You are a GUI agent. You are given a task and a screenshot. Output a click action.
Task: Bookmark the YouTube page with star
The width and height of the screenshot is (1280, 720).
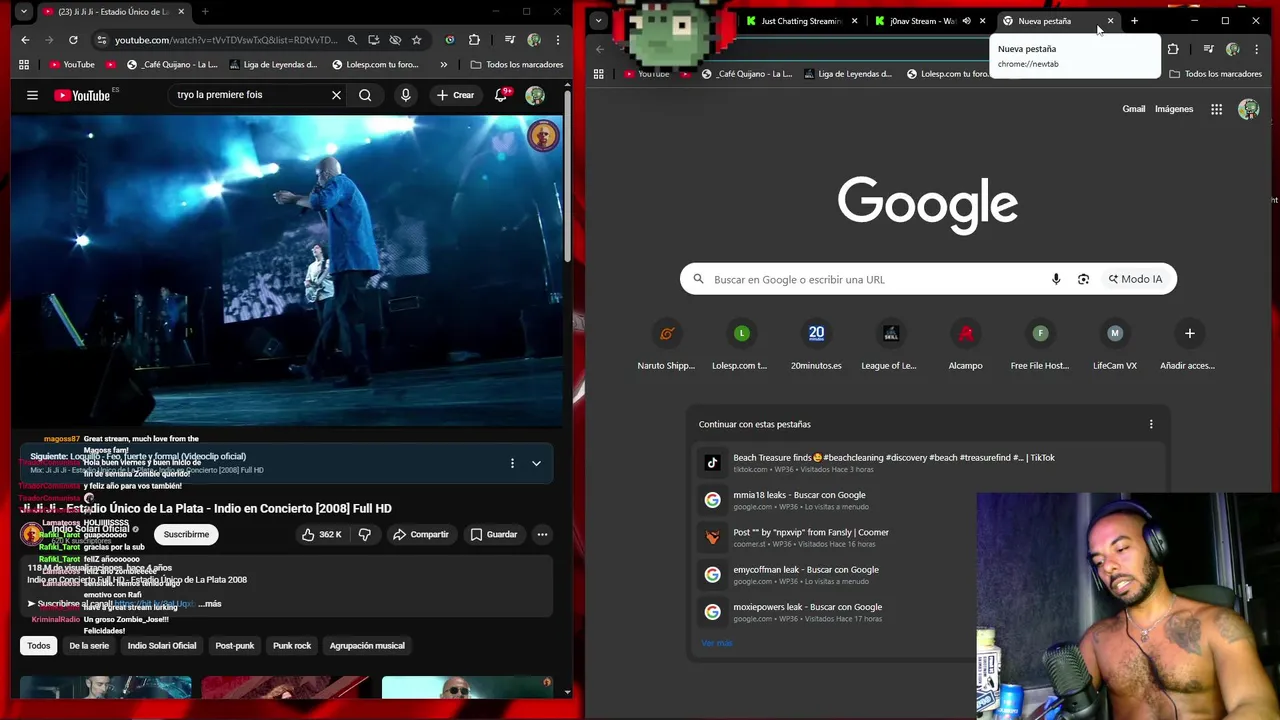[416, 40]
